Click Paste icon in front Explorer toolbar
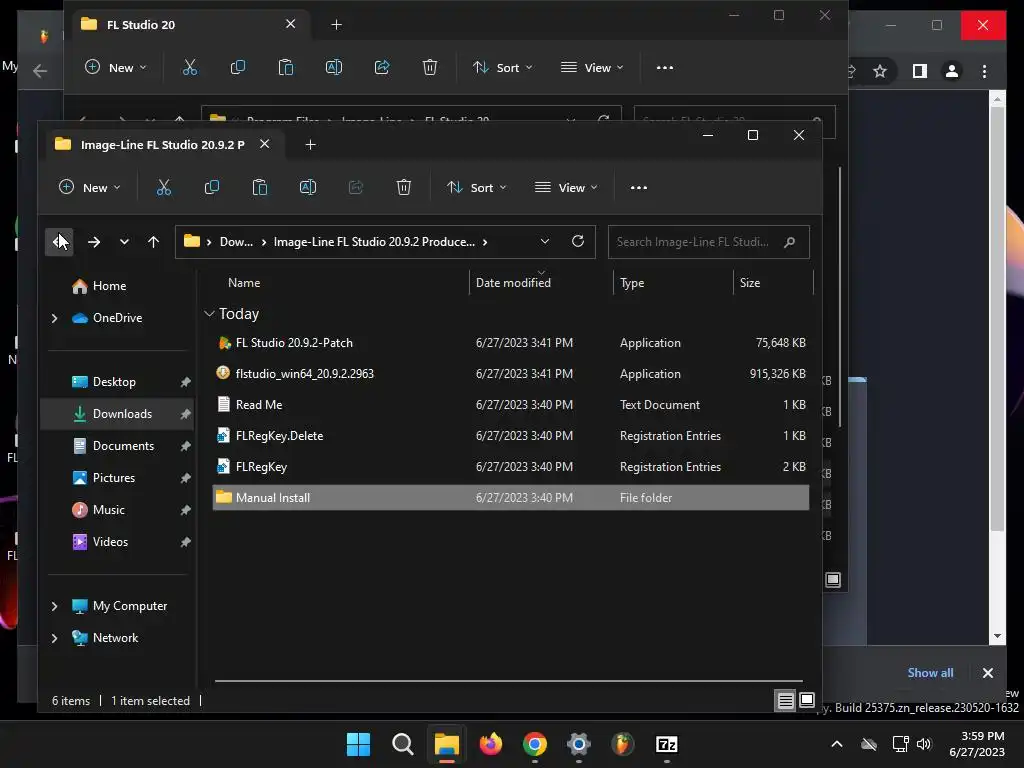The image size is (1024, 768). click(260, 188)
